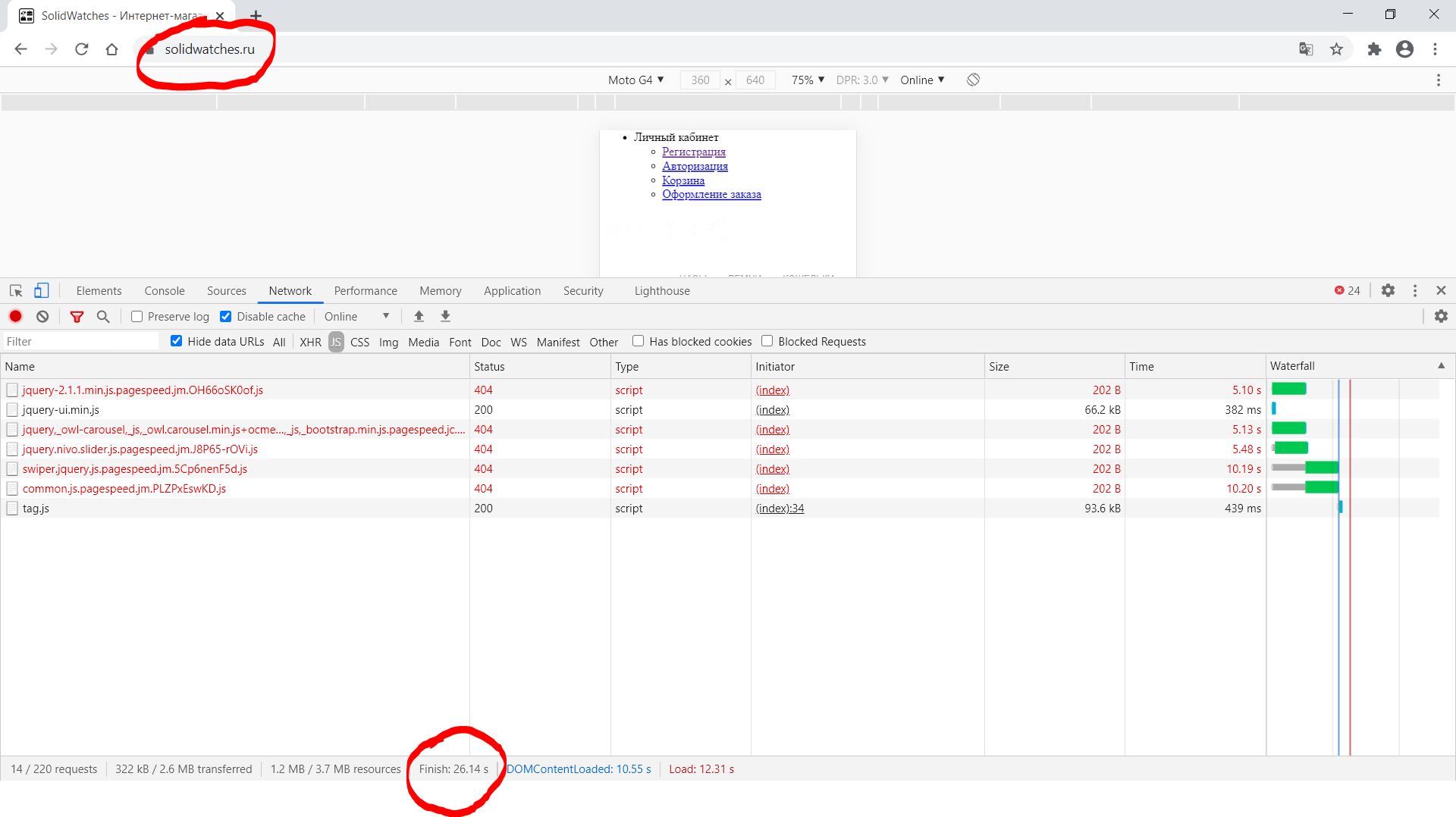Image resolution: width=1456 pixels, height=817 pixels.
Task: Click the Регистрация link
Action: click(694, 152)
